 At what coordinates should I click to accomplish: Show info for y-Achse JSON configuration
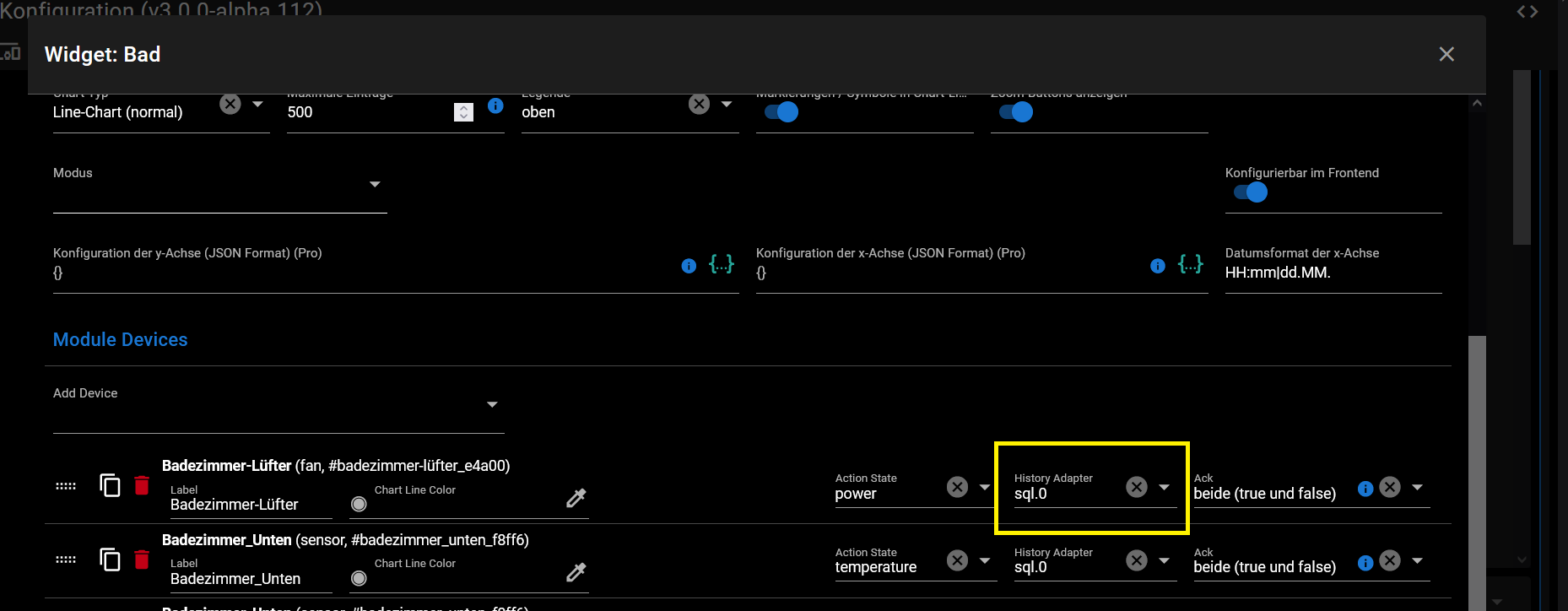pyautogui.click(x=689, y=266)
